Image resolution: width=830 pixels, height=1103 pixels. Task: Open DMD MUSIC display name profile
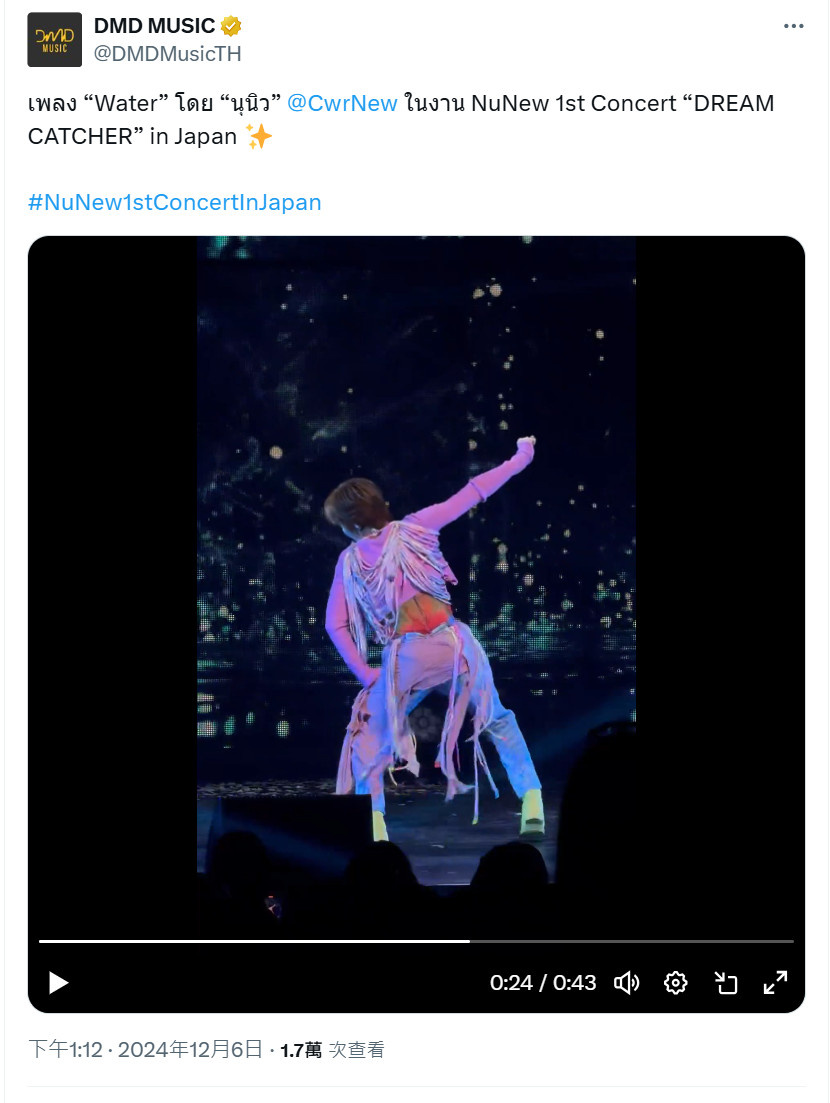(154, 26)
